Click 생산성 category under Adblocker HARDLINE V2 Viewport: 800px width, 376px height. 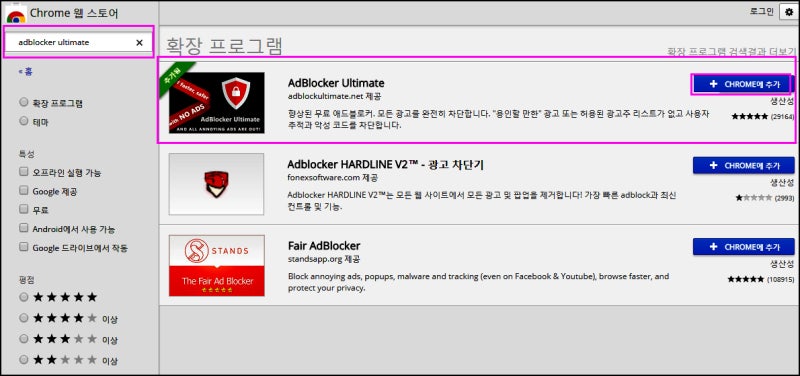coord(782,183)
